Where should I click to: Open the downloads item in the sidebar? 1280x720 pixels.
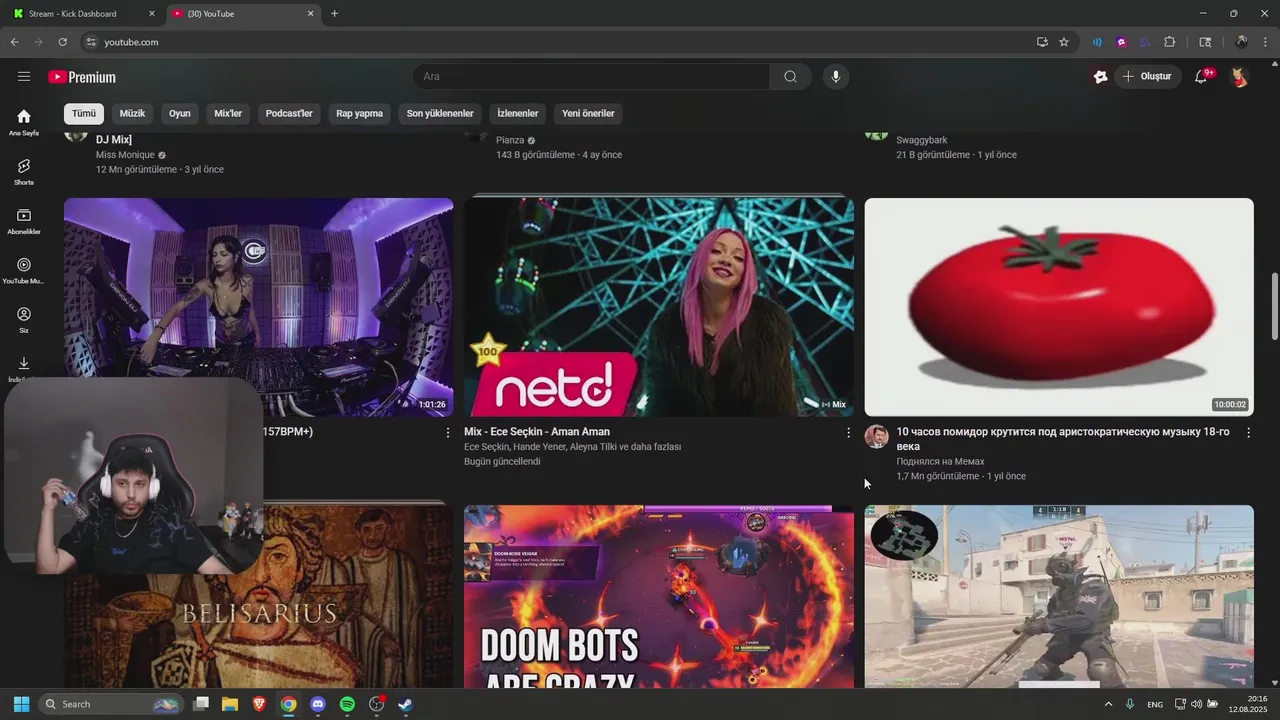(24, 368)
